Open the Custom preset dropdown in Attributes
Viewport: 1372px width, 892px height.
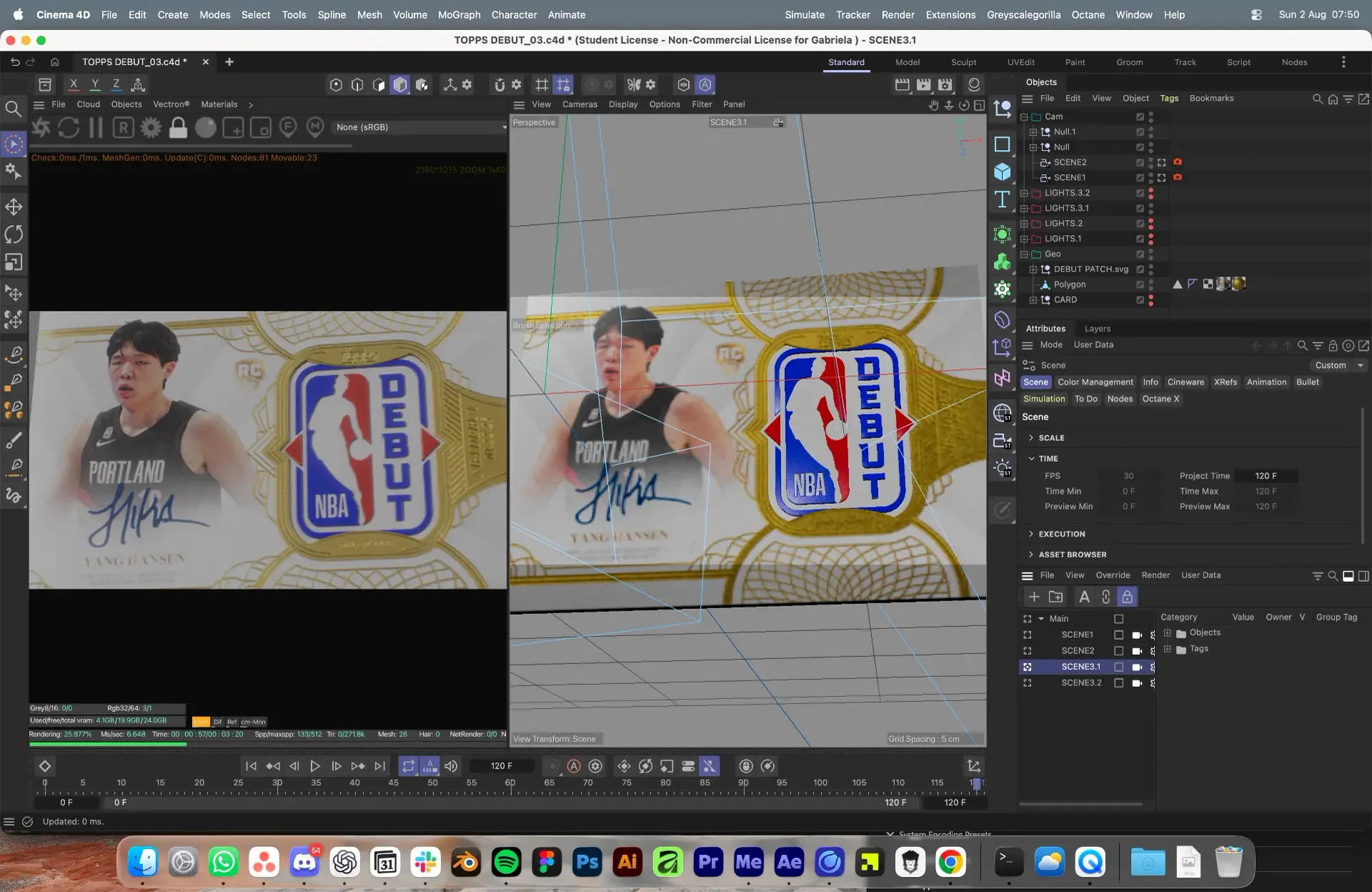[x=1339, y=365]
